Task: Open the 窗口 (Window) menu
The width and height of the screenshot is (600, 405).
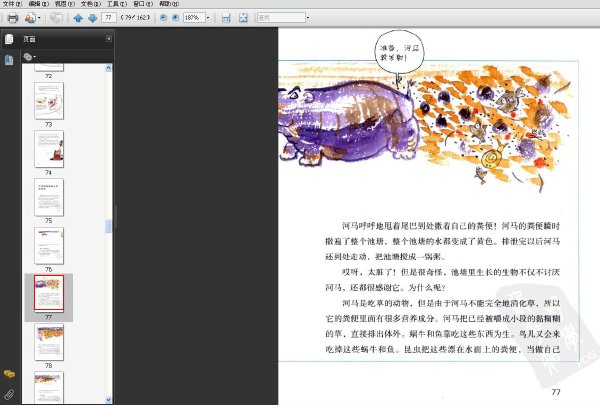Action: [143, 4]
